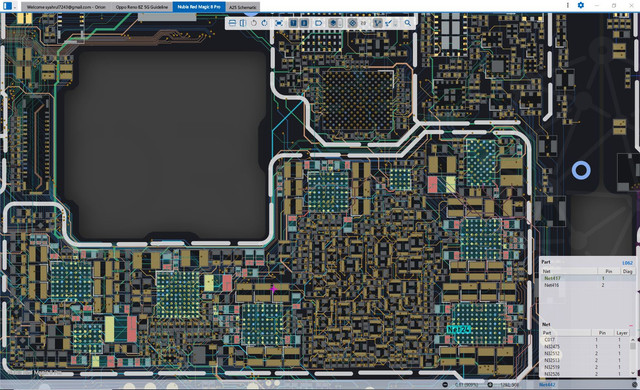Viewport: 640px width, 390px height.
Task: Click the Diag column header
Action: (x=627, y=271)
